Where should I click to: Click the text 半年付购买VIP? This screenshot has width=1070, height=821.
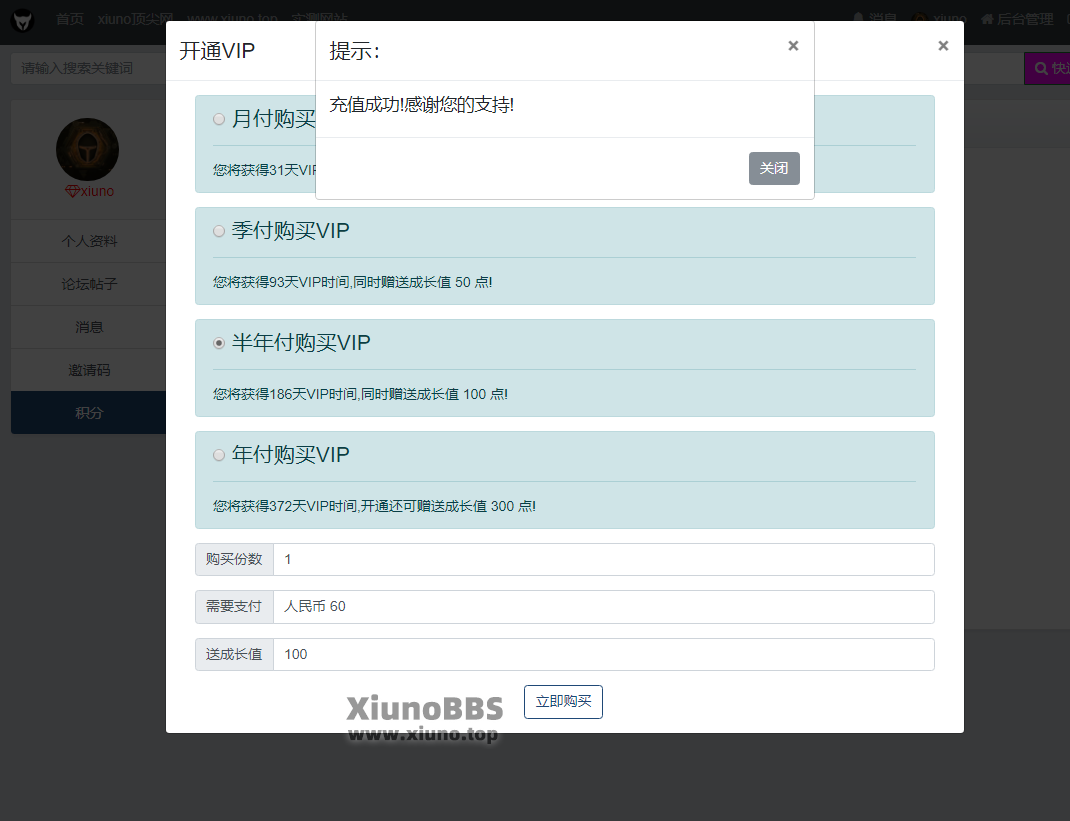point(301,343)
